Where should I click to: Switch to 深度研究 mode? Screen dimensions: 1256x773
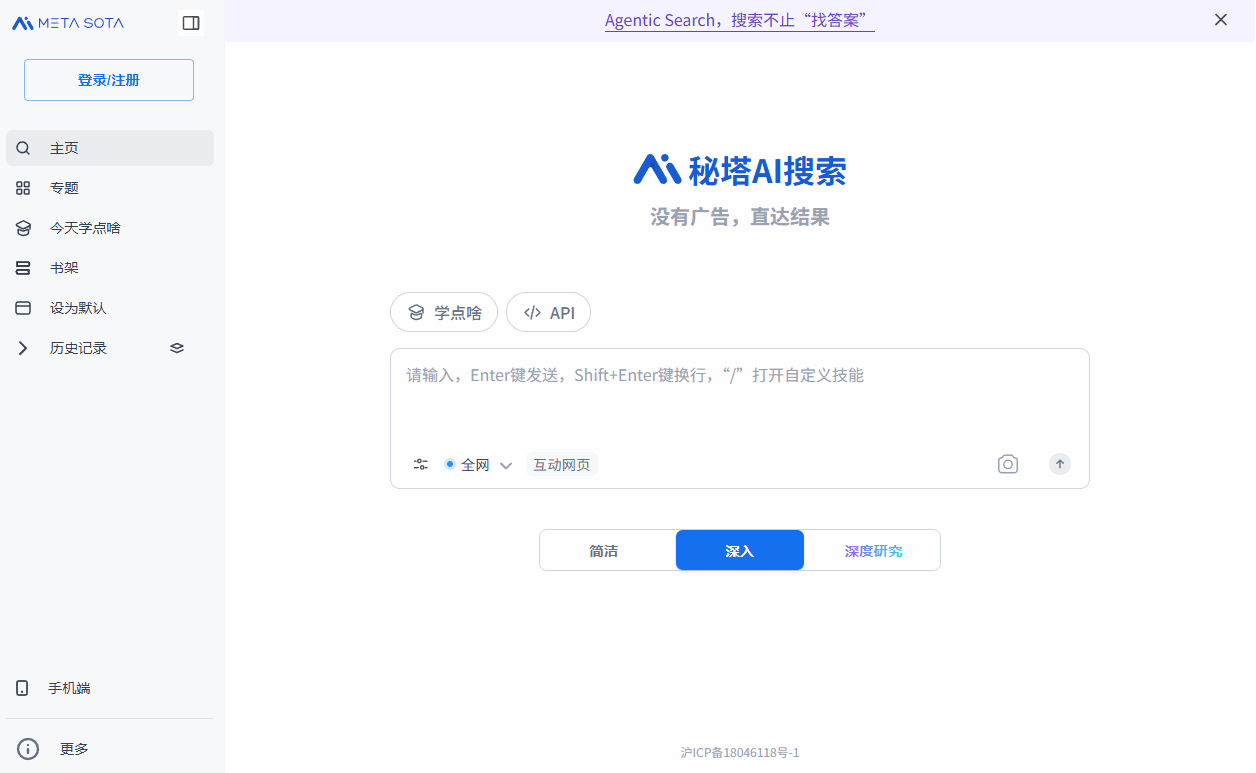pyautogui.click(x=873, y=551)
